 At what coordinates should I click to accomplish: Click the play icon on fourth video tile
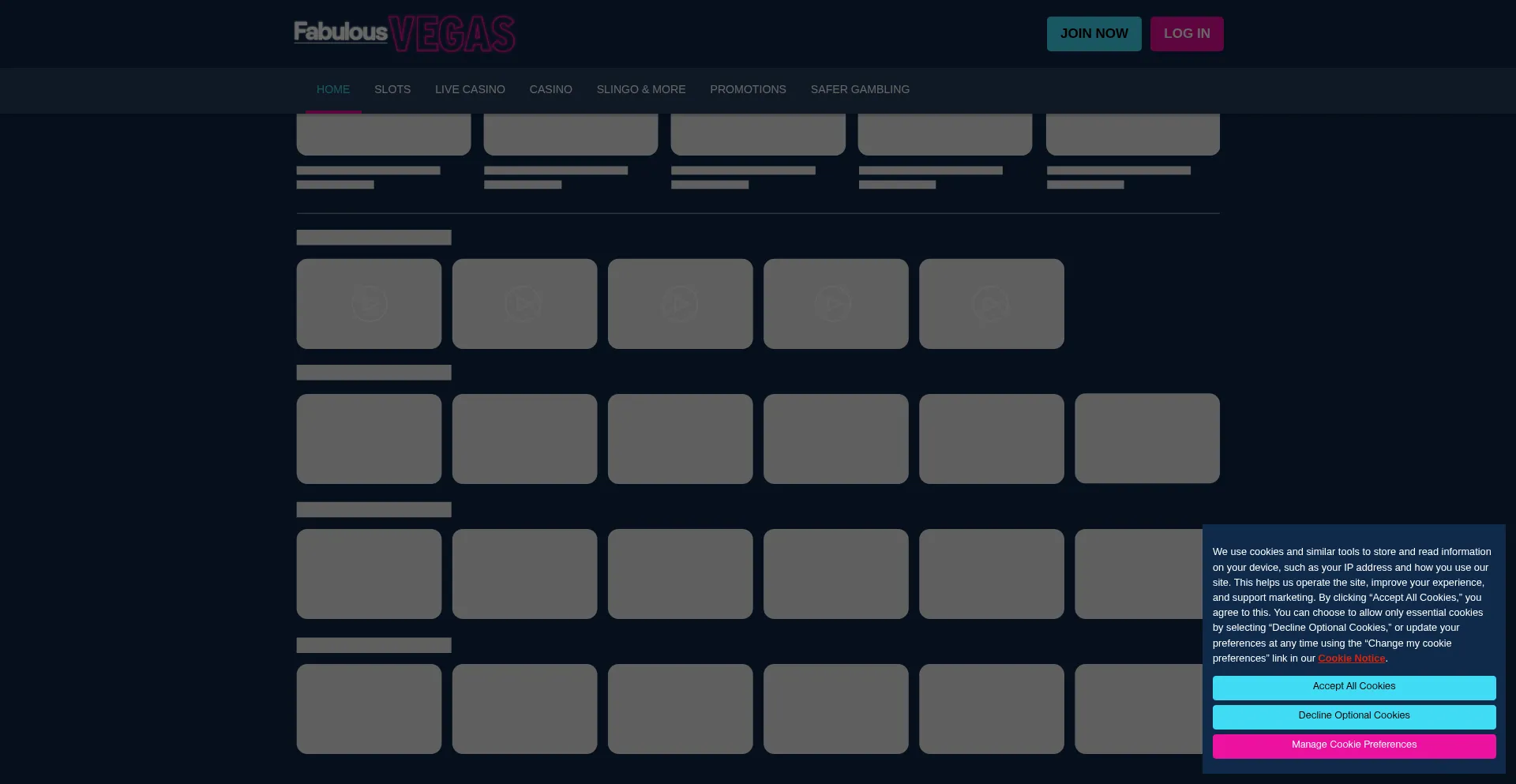point(835,304)
